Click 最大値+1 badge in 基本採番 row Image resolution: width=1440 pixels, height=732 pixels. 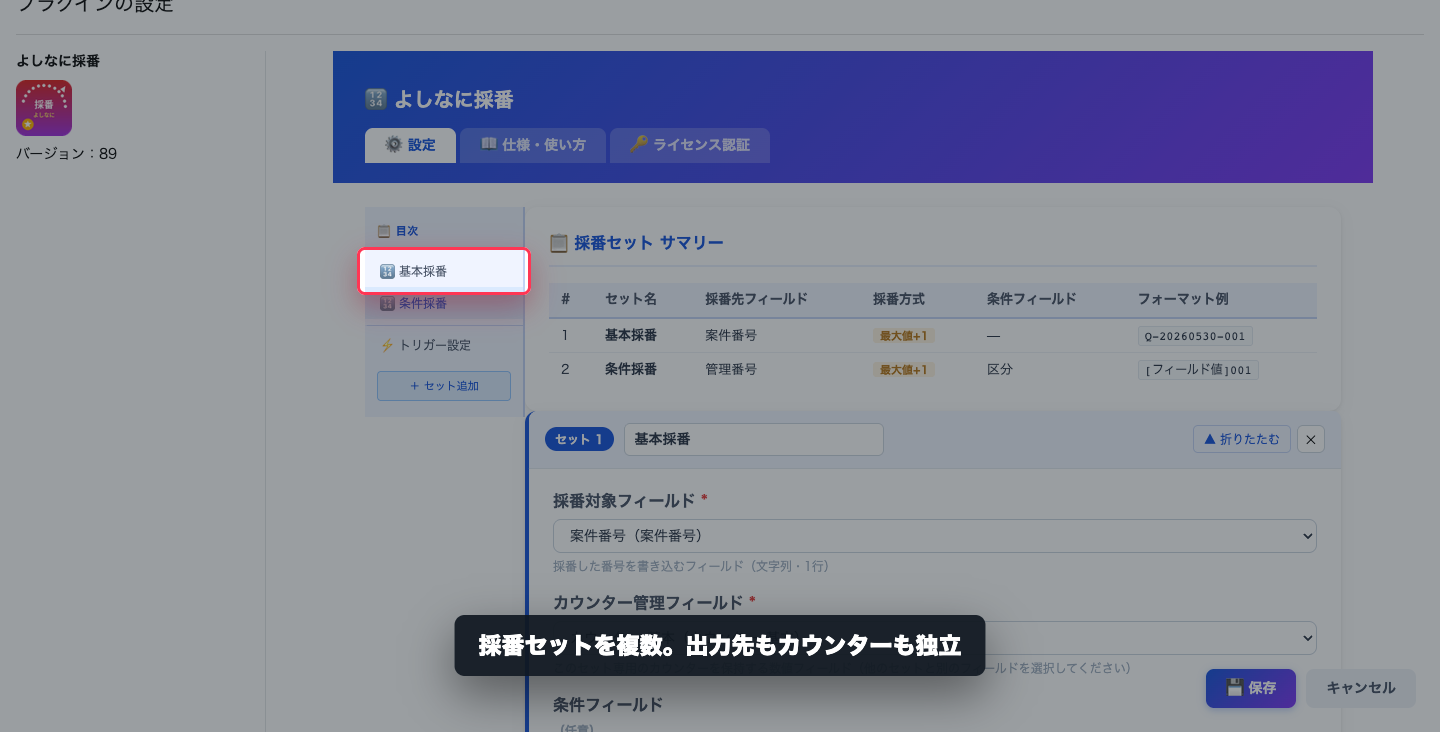tap(904, 336)
